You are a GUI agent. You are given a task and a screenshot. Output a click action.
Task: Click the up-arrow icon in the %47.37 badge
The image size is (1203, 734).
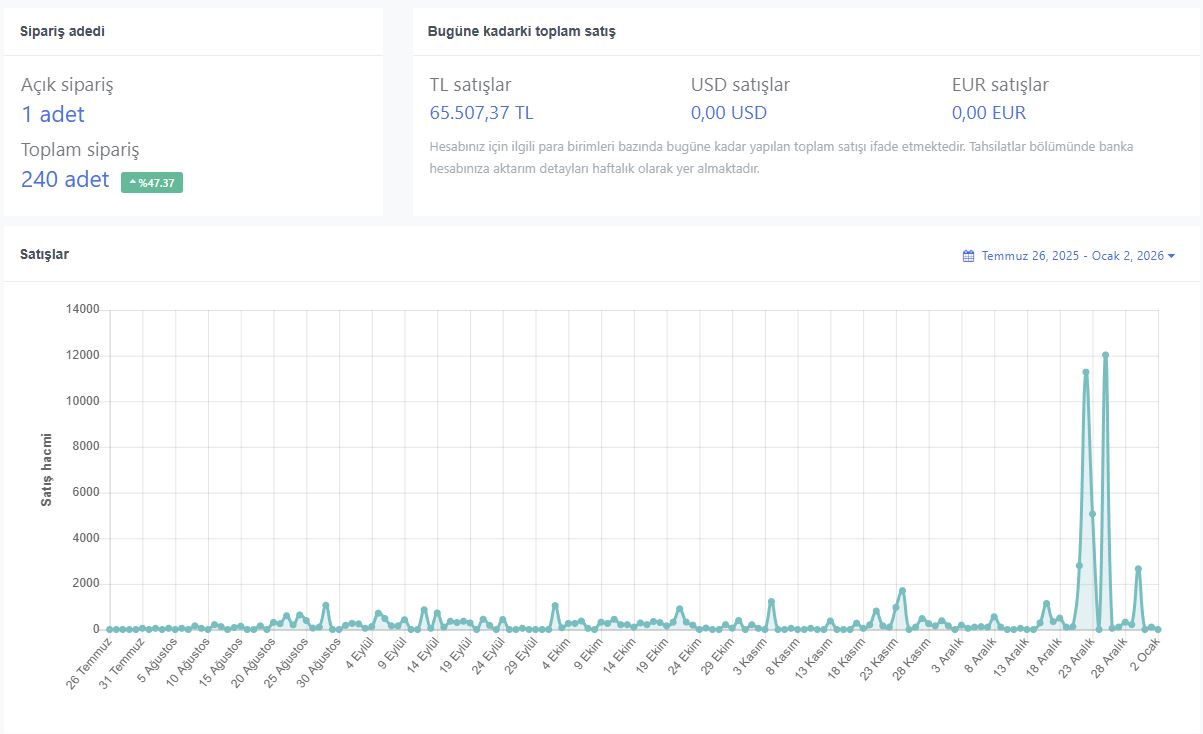132,182
